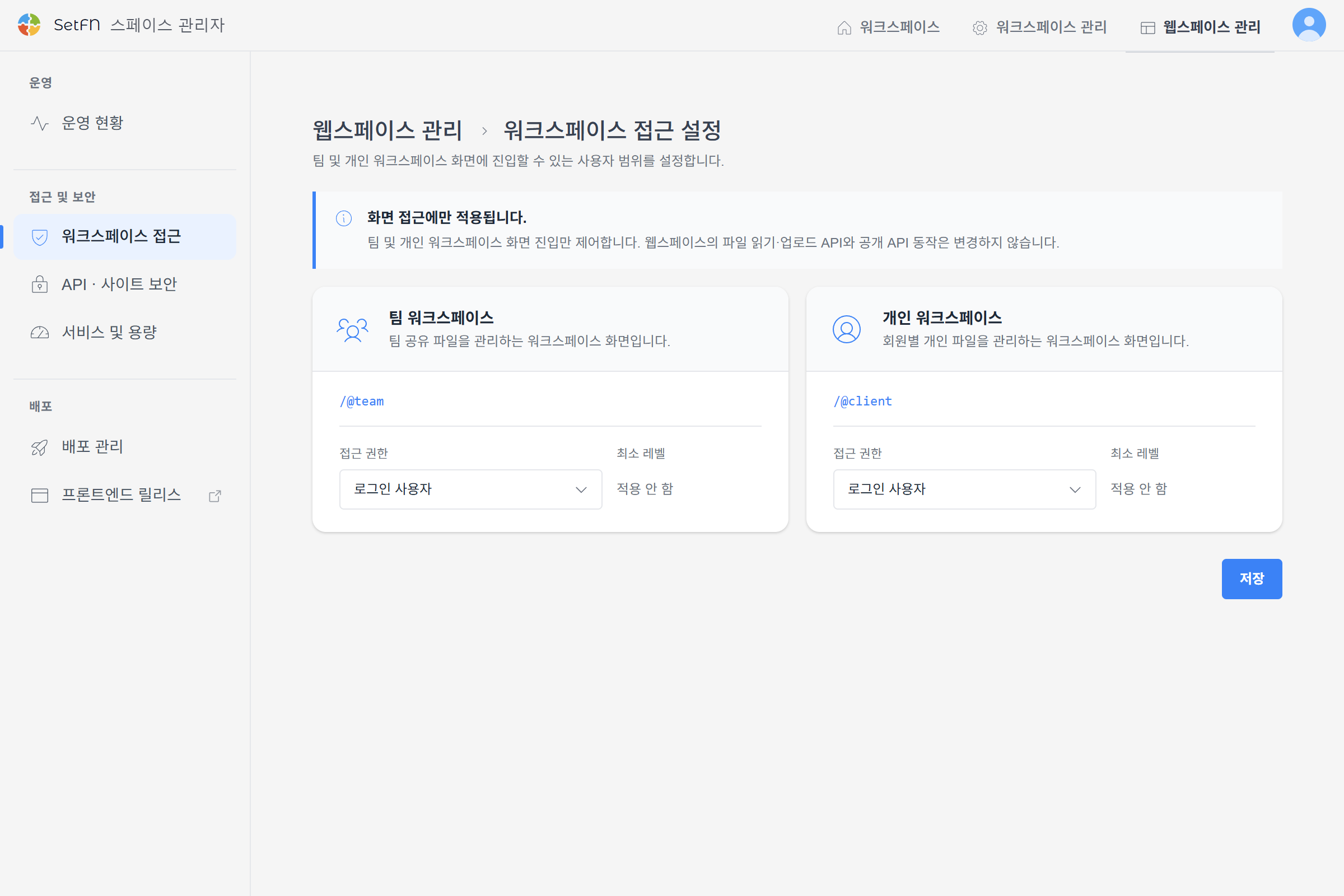The height and width of the screenshot is (896, 1344).
Task: Click the notice body text about 공개 API
Action: (713, 243)
